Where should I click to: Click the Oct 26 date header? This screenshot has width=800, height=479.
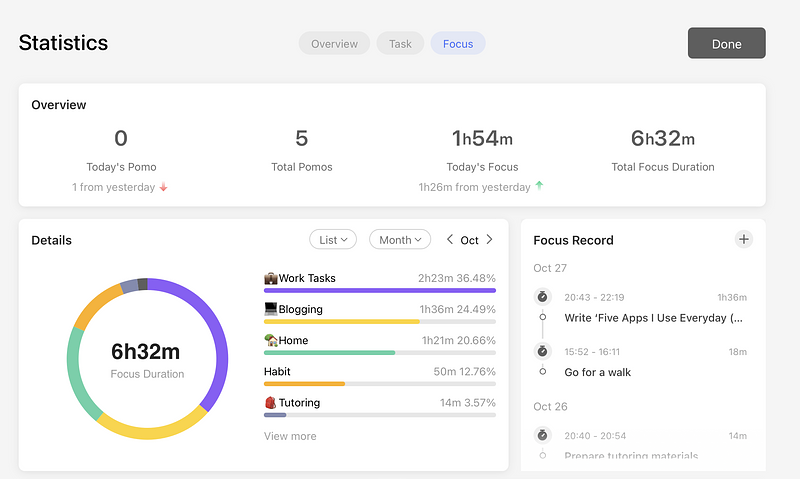(x=550, y=407)
